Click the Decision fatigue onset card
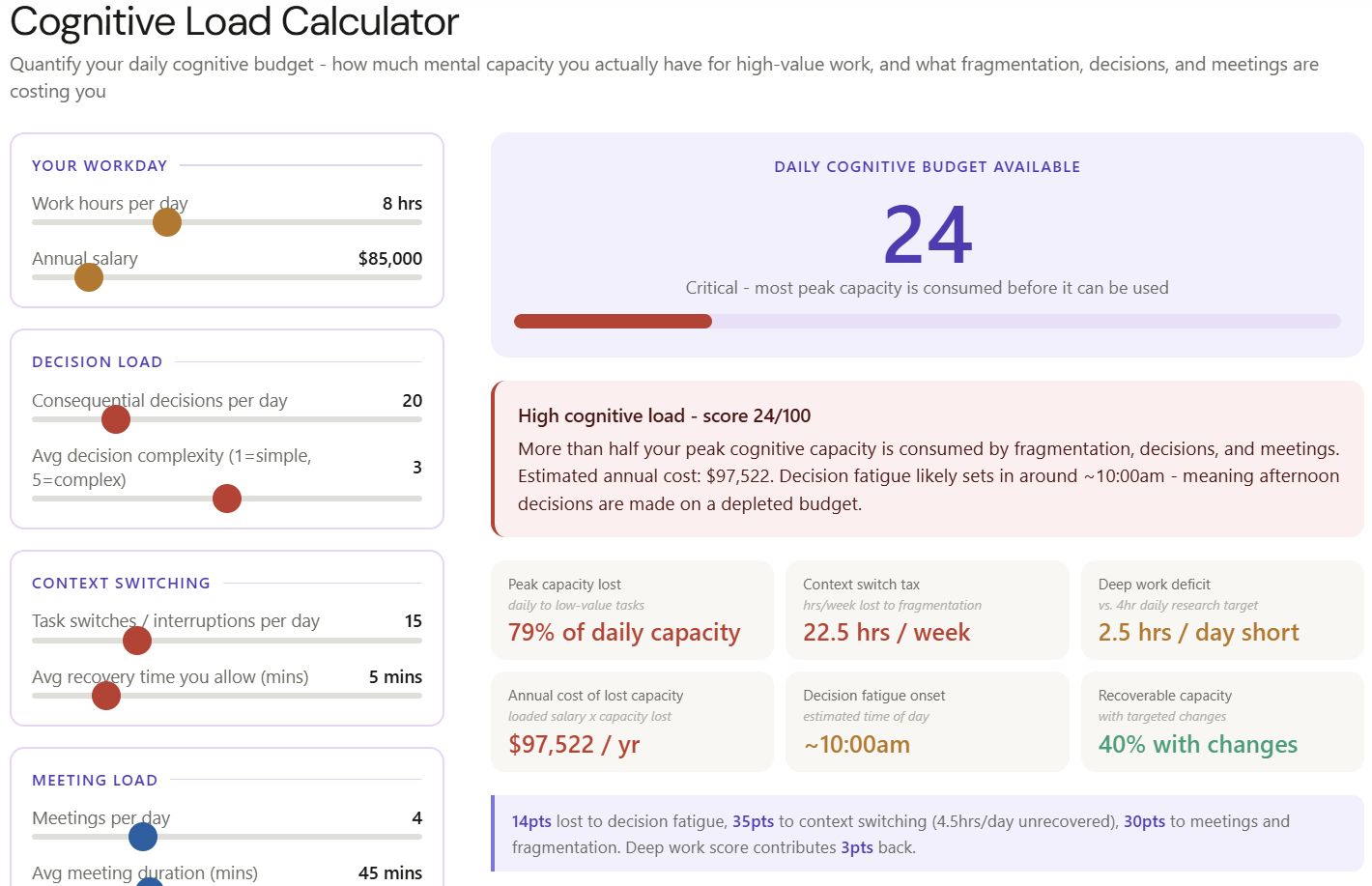The width and height of the screenshot is (1372, 886). click(927, 722)
